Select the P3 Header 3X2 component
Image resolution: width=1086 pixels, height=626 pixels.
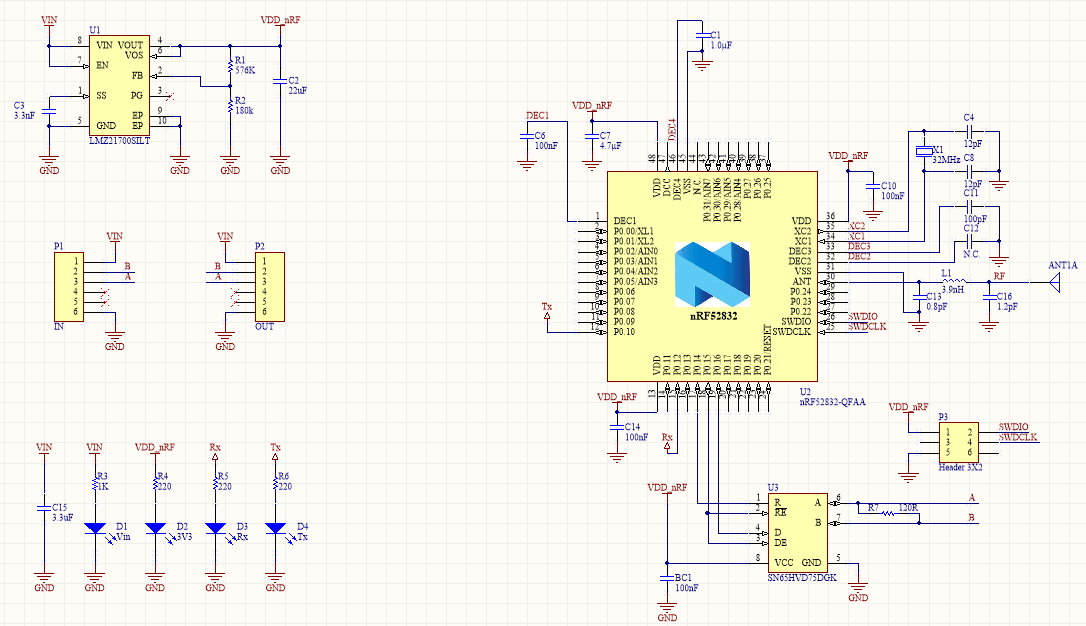point(959,442)
